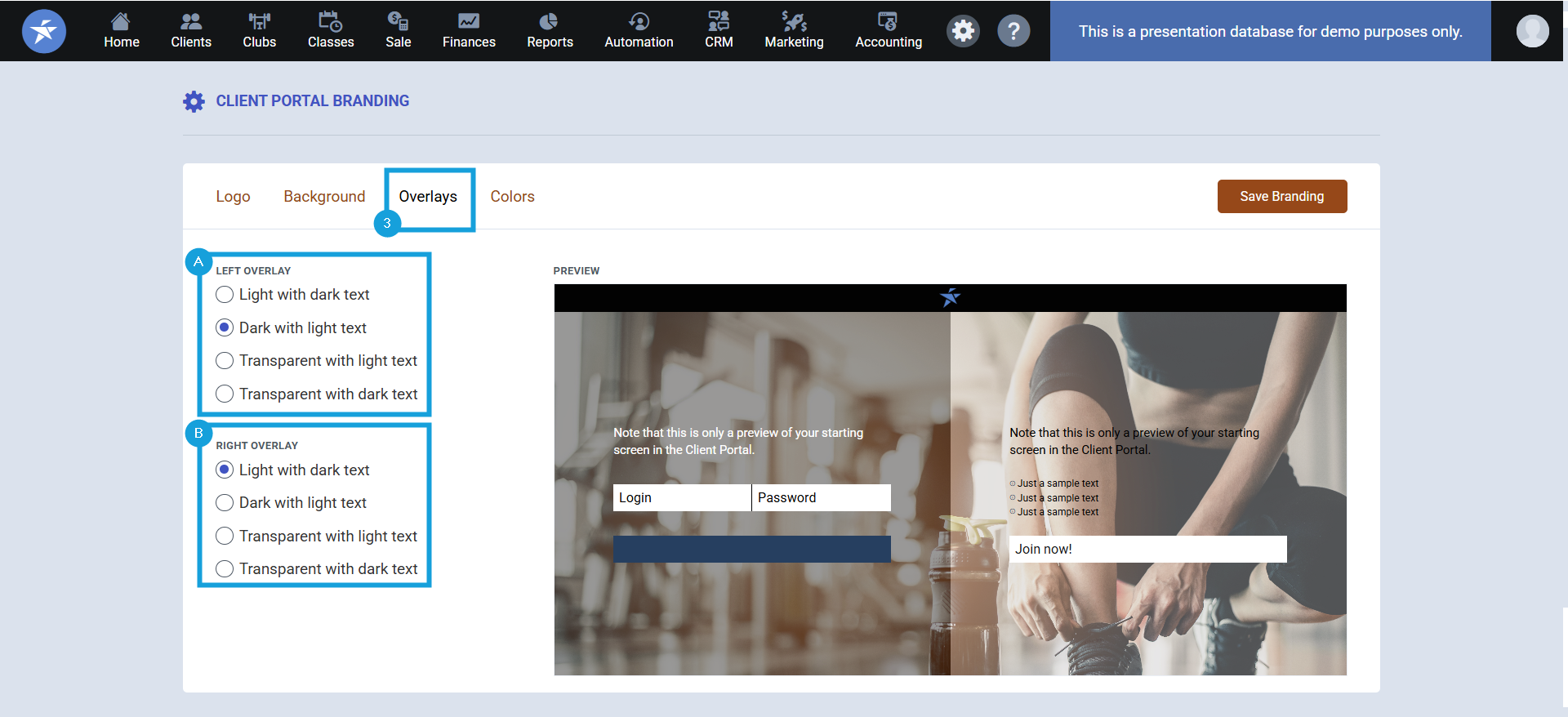Open the Logo tab
The height and width of the screenshot is (717, 1568).
click(233, 197)
